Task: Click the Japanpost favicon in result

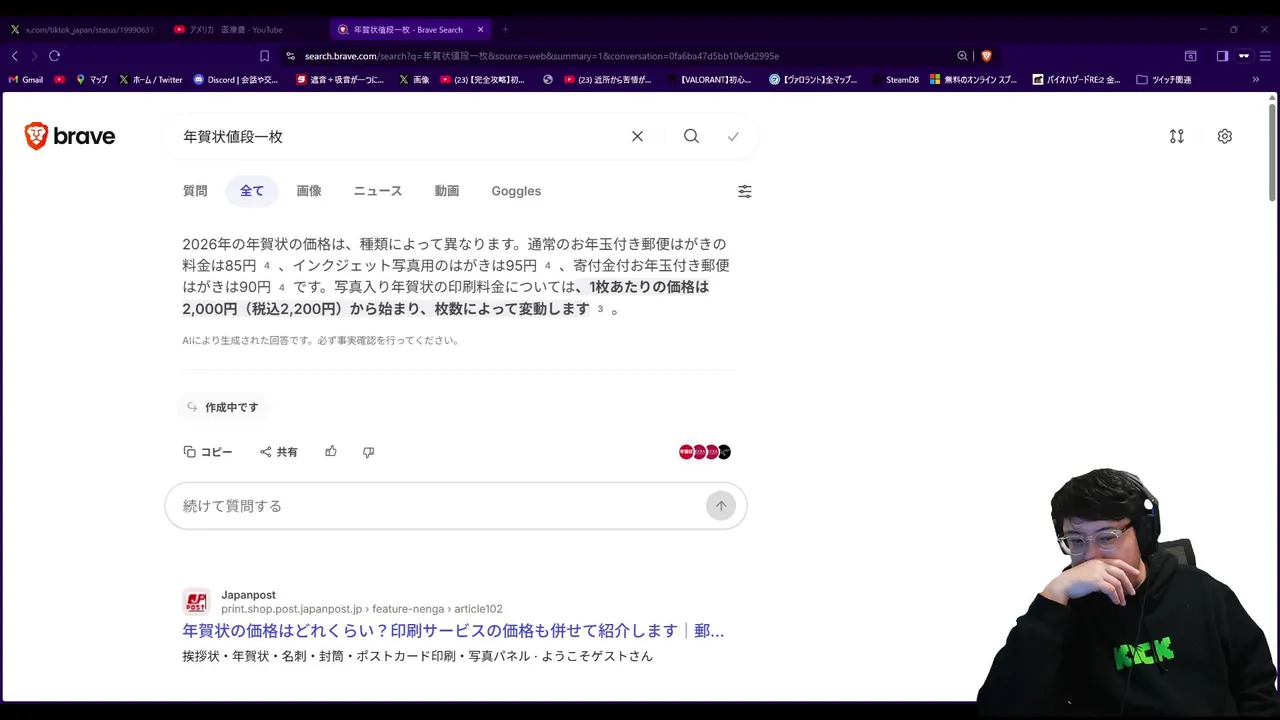Action: [x=196, y=602]
